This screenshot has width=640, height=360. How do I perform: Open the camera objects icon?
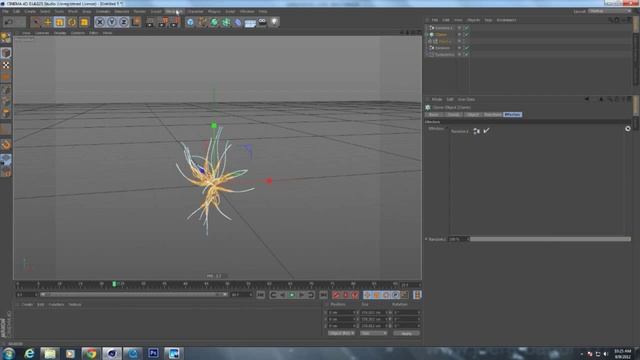point(262,22)
